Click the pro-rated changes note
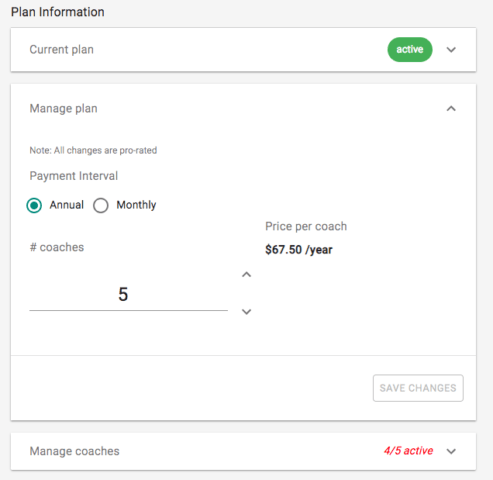Screen dimensions: 493x480 click(93, 150)
